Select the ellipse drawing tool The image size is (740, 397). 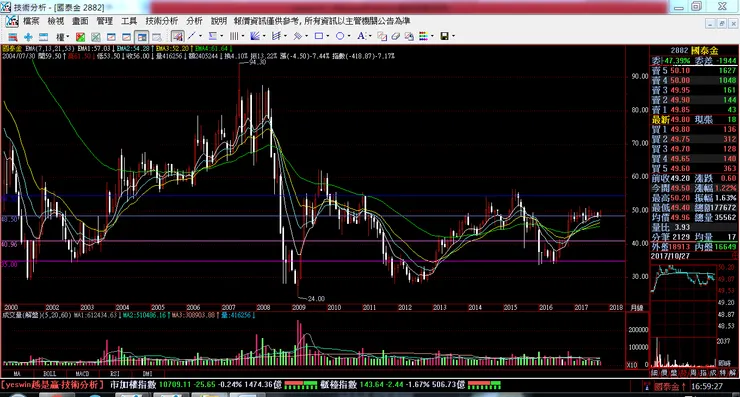tap(340, 36)
